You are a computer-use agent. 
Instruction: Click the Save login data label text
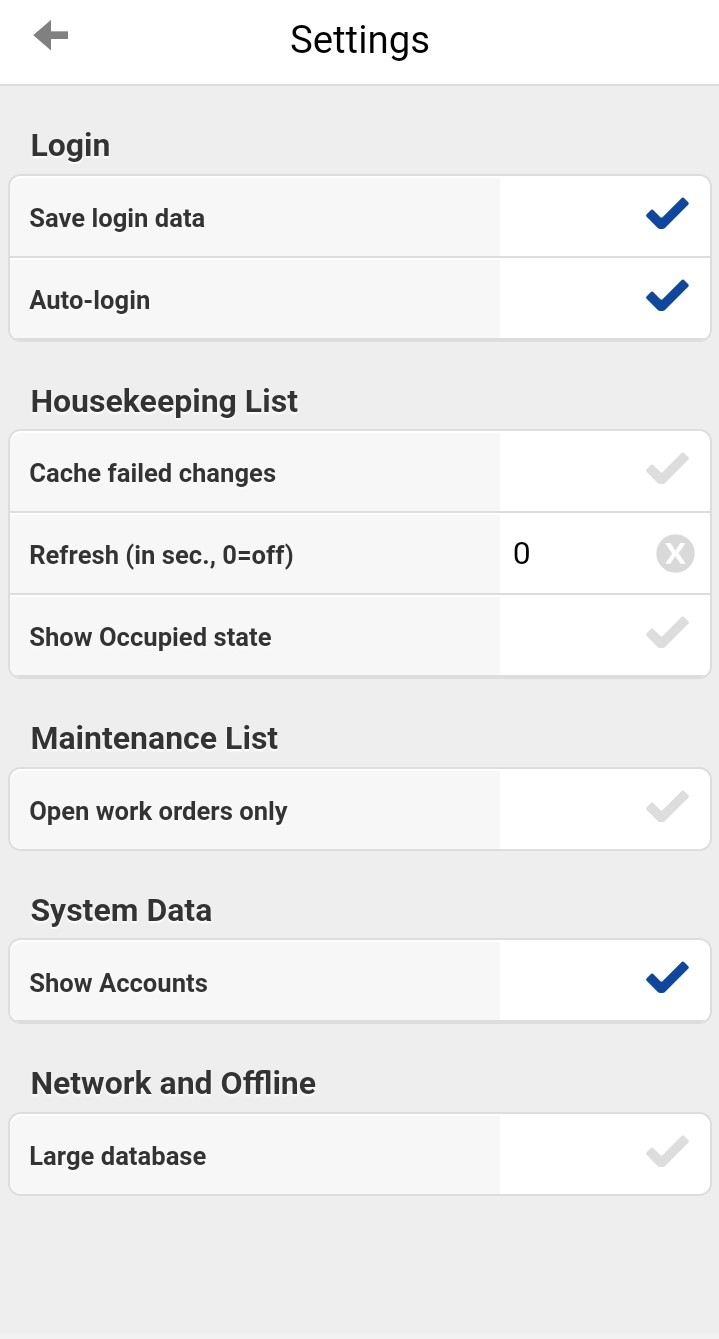tap(117, 218)
